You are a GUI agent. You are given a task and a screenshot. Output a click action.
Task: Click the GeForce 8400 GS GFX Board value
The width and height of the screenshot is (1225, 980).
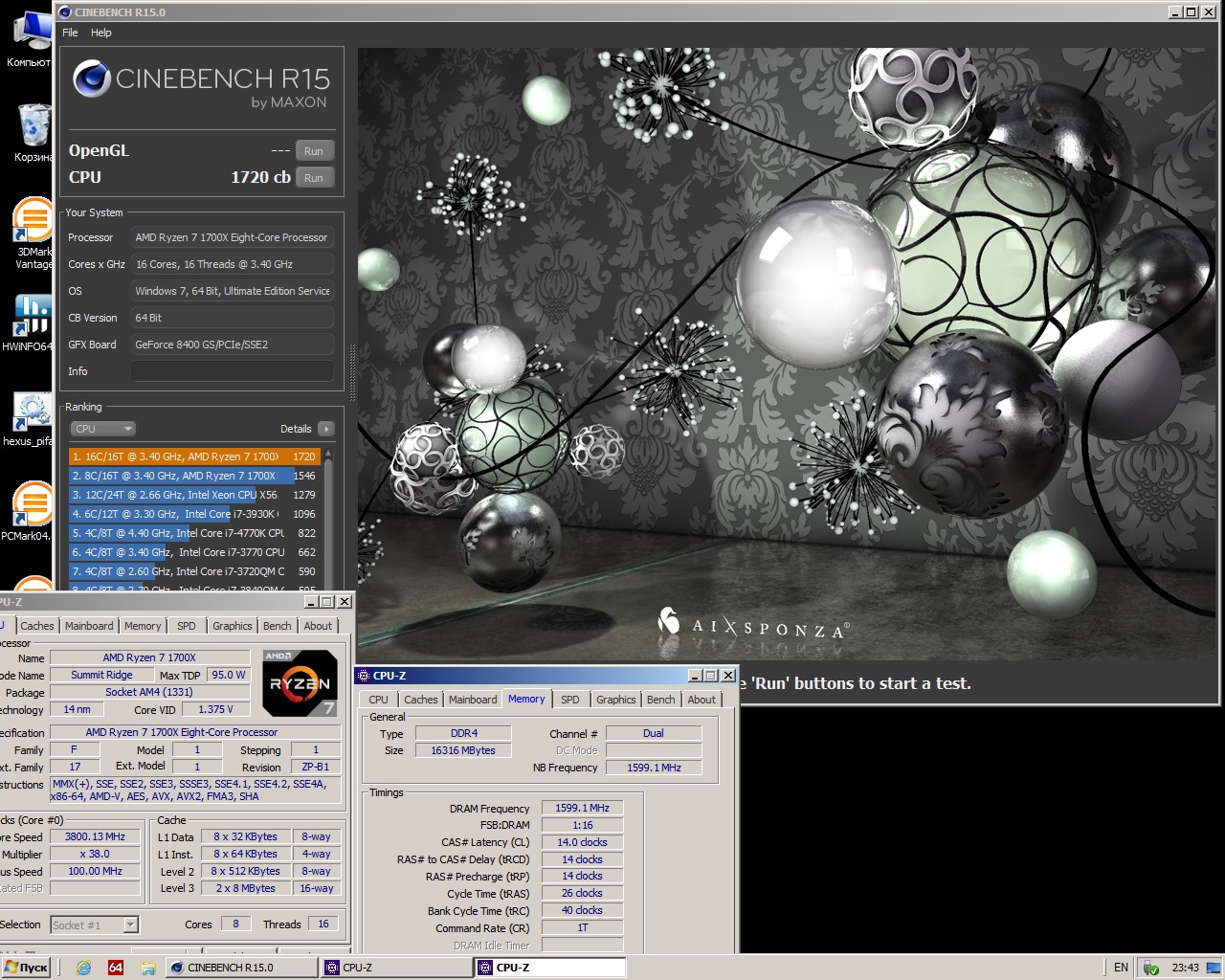(x=233, y=345)
